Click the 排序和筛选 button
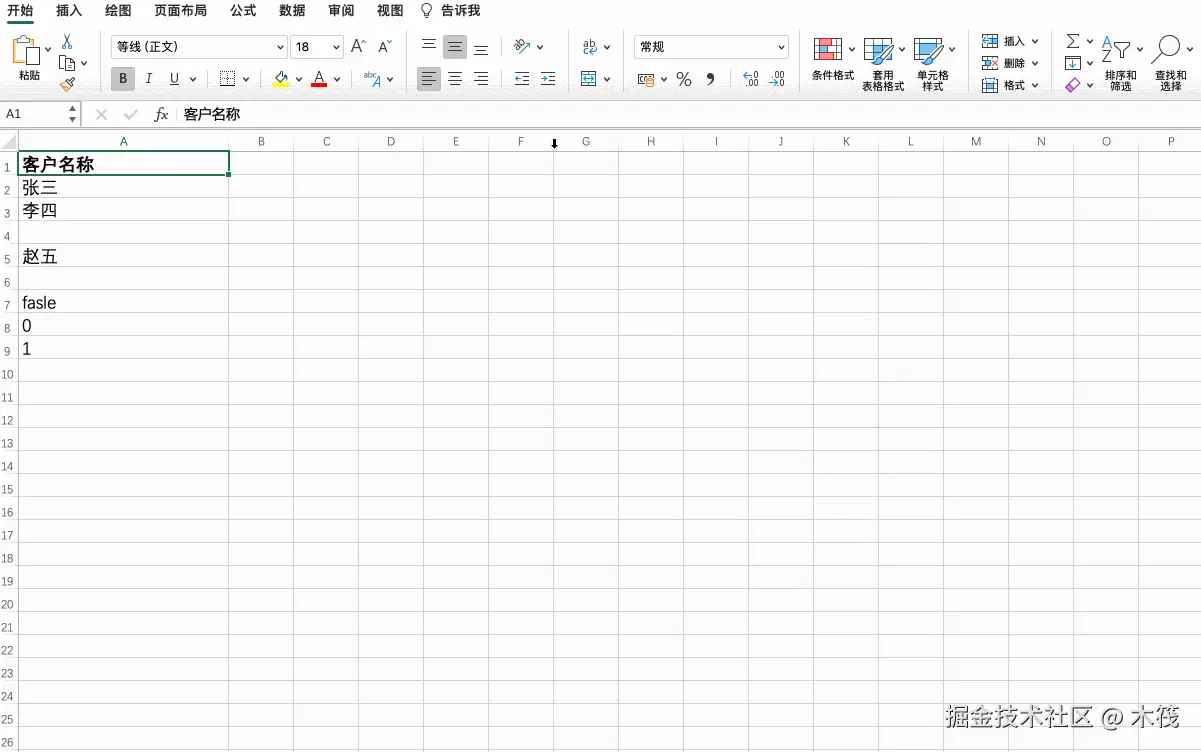1201x752 pixels. [x=1121, y=64]
